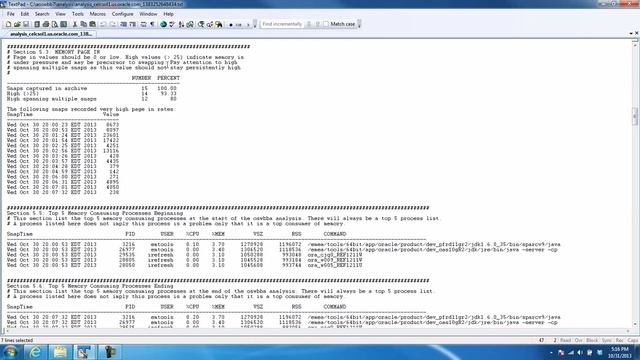Viewport: 640px width, 360px height.
Task: Click the network signal tray icon
Action: pos(571,353)
